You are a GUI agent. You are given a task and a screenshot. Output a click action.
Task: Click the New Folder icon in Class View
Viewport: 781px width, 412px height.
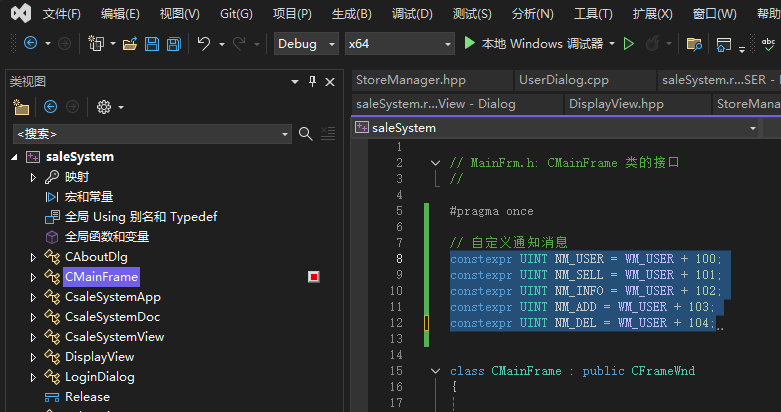(x=21, y=107)
